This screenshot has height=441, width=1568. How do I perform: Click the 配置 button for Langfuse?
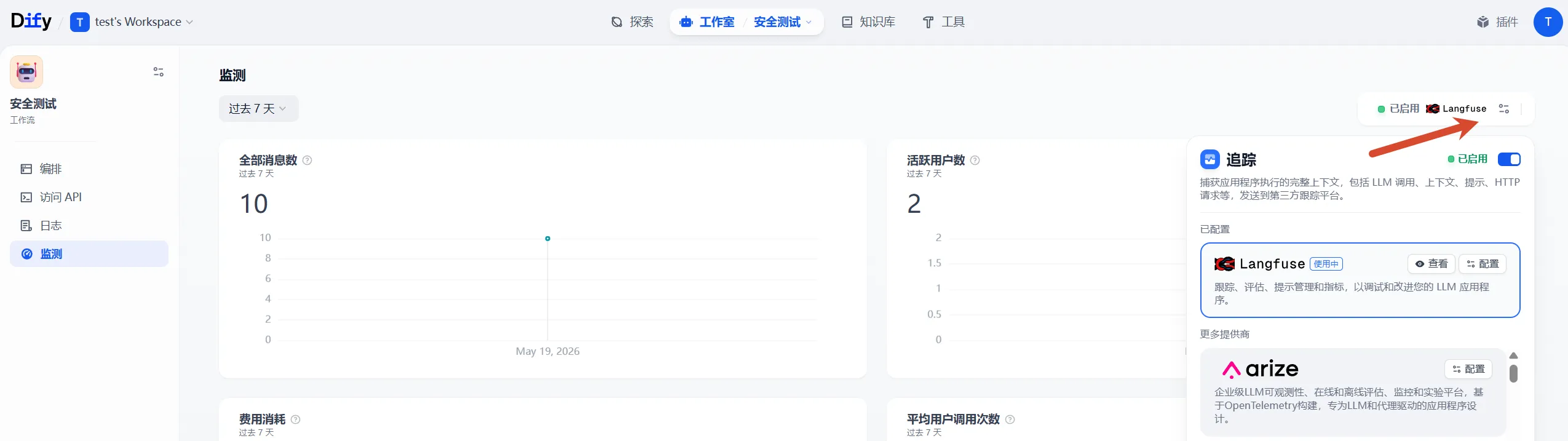pos(1483,264)
